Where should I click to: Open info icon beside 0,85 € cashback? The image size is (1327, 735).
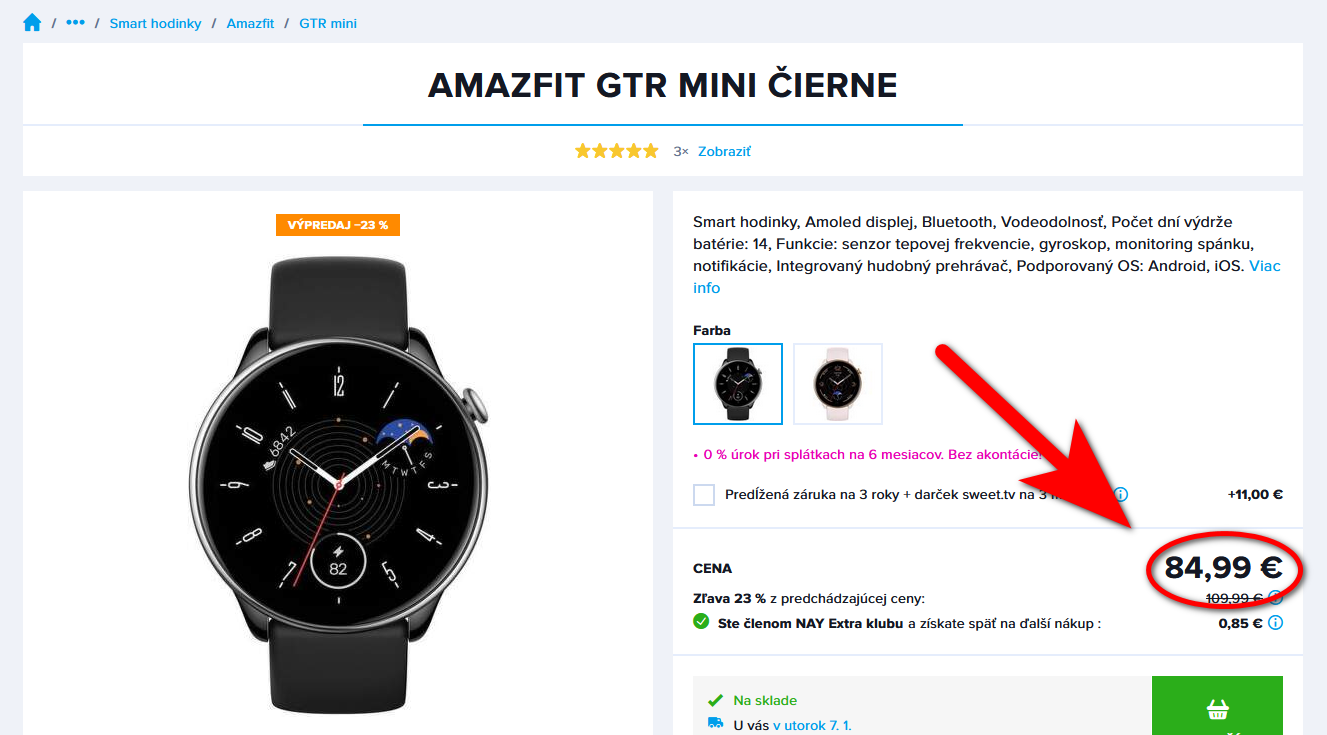(x=1275, y=623)
